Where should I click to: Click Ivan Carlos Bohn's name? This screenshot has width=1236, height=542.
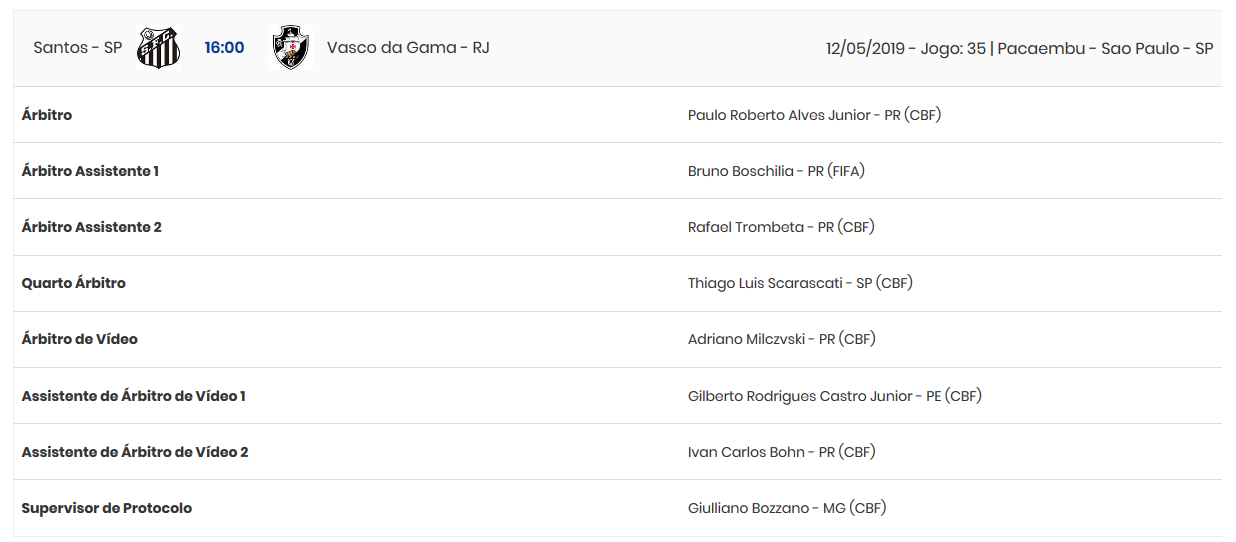(x=781, y=452)
